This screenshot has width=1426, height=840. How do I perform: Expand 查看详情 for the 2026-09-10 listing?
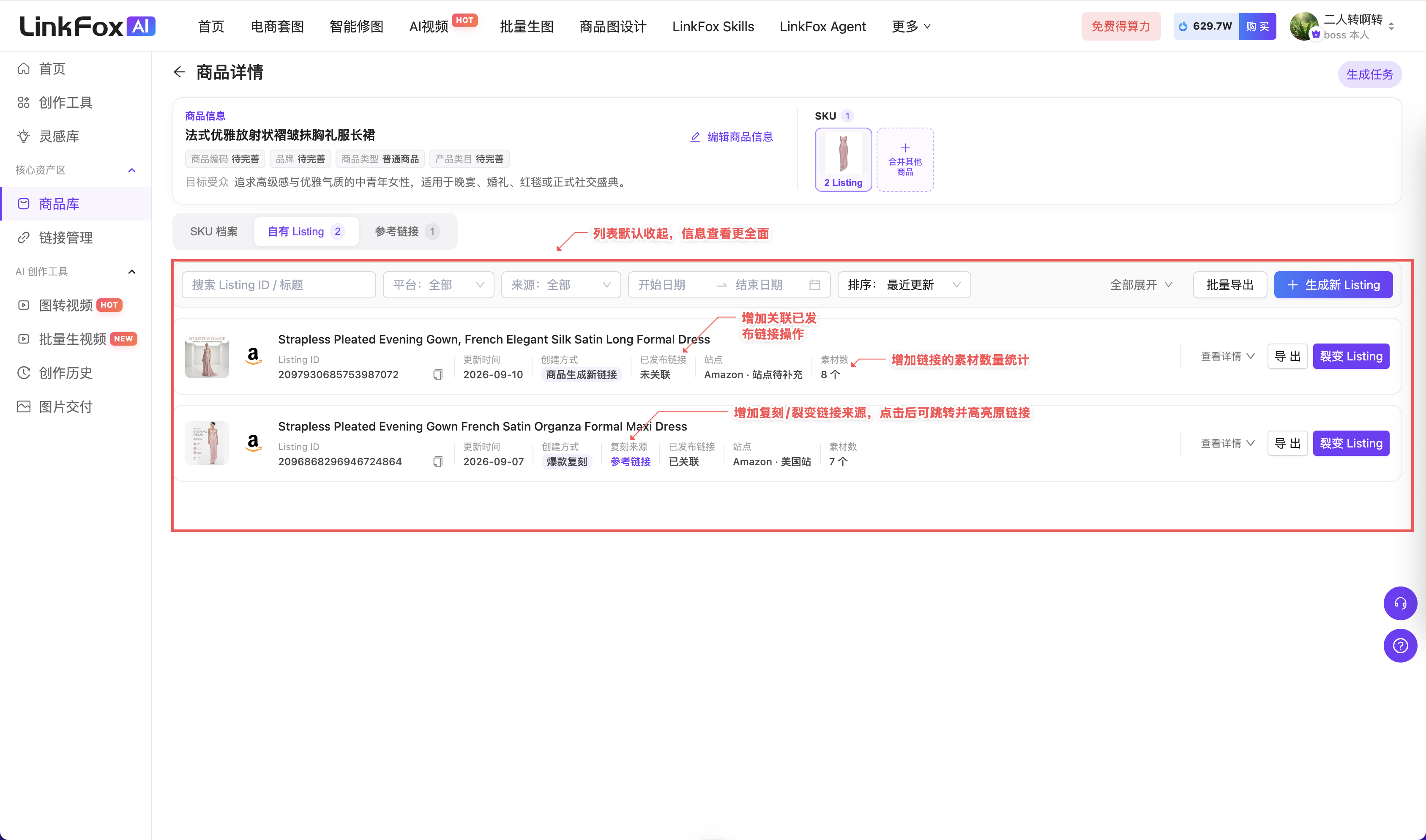pyautogui.click(x=1228, y=356)
